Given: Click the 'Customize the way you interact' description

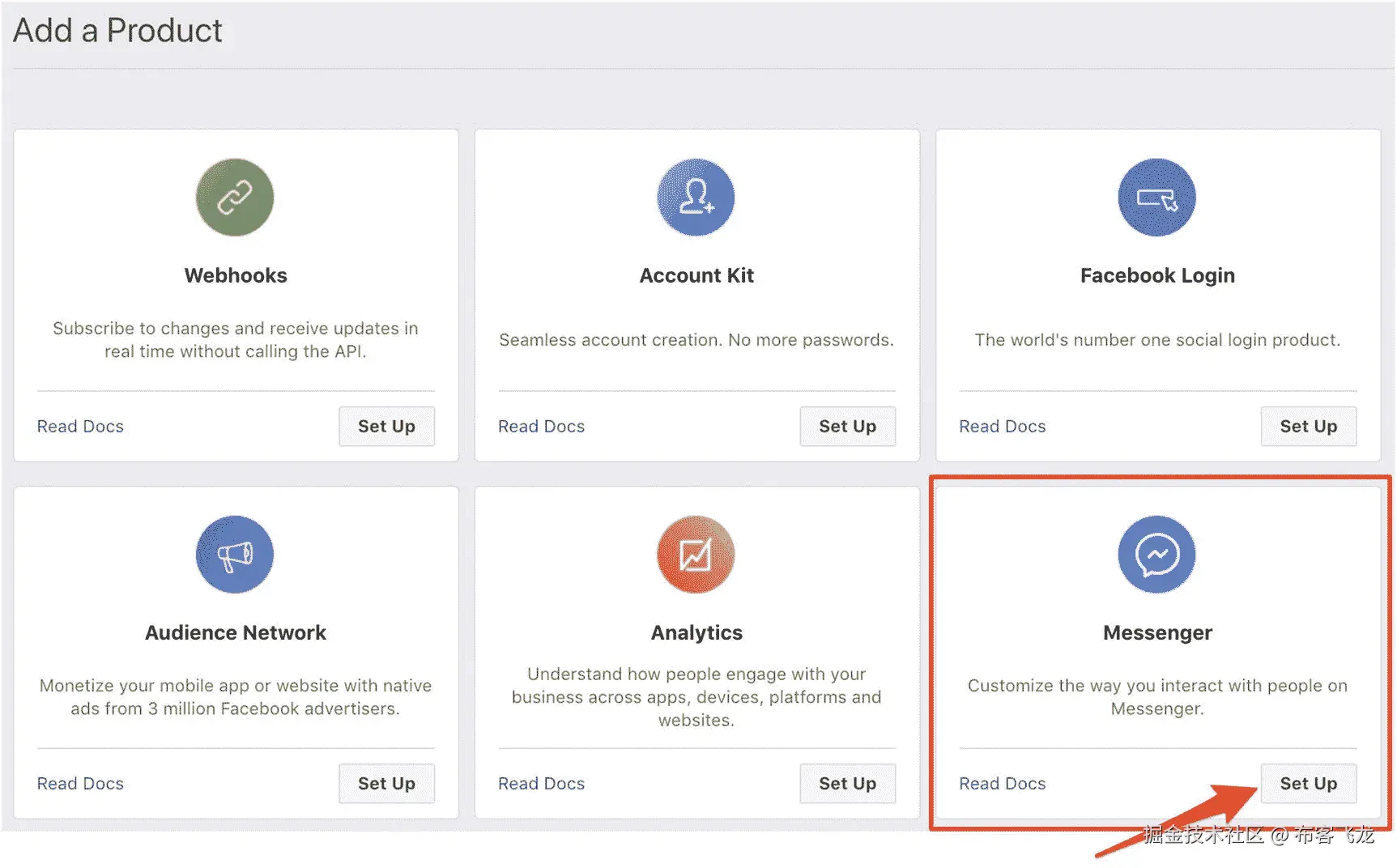Looking at the screenshot, I should (1157, 697).
